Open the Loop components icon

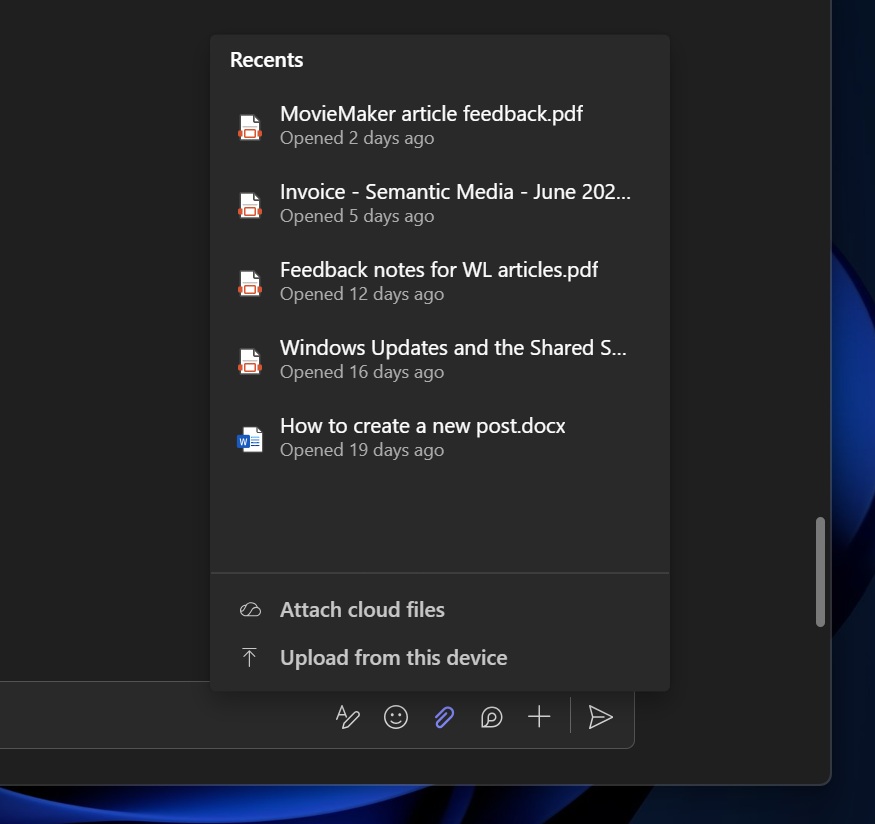[x=492, y=717]
